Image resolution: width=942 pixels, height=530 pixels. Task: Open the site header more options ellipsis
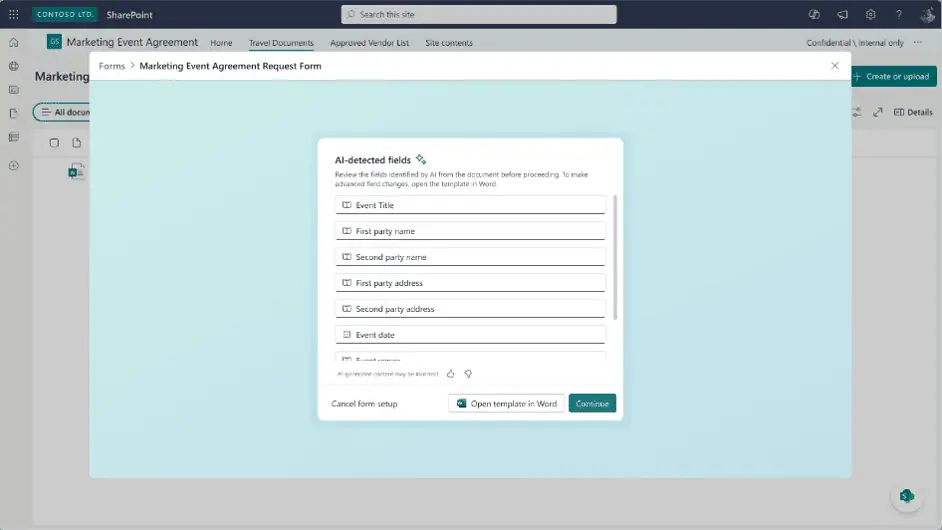pyautogui.click(x=917, y=43)
